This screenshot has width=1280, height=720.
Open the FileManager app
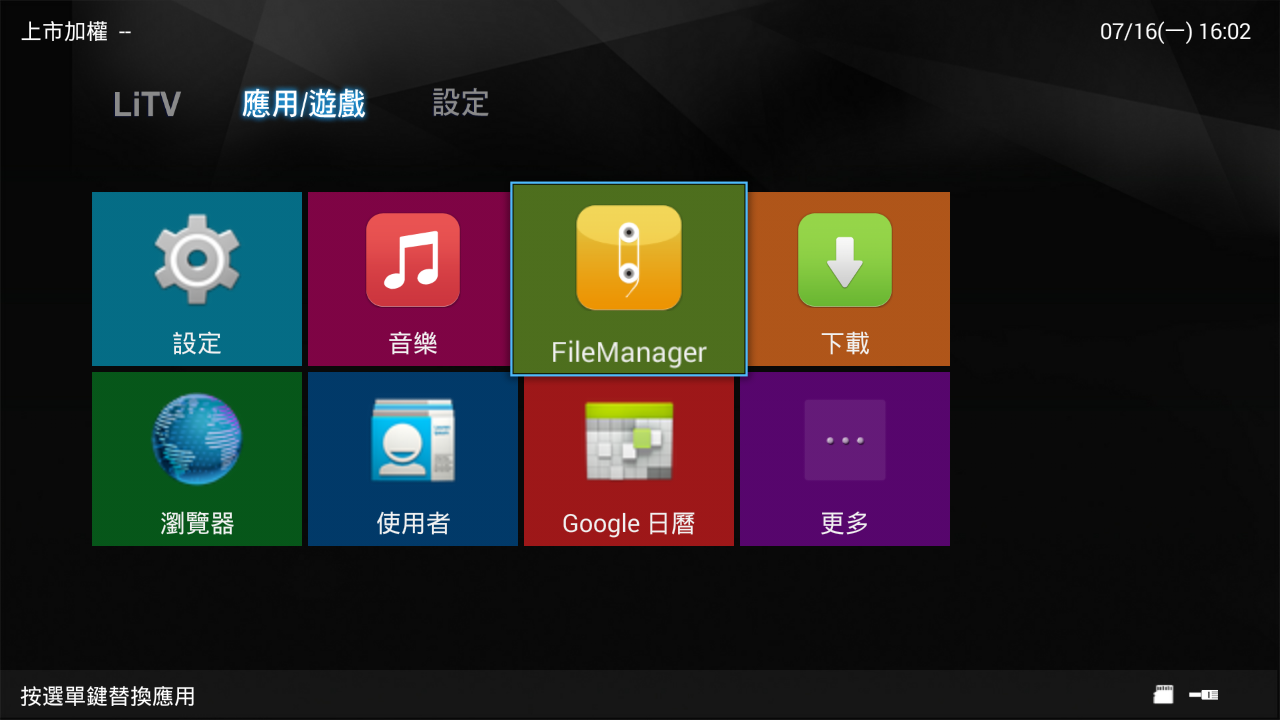click(x=628, y=280)
